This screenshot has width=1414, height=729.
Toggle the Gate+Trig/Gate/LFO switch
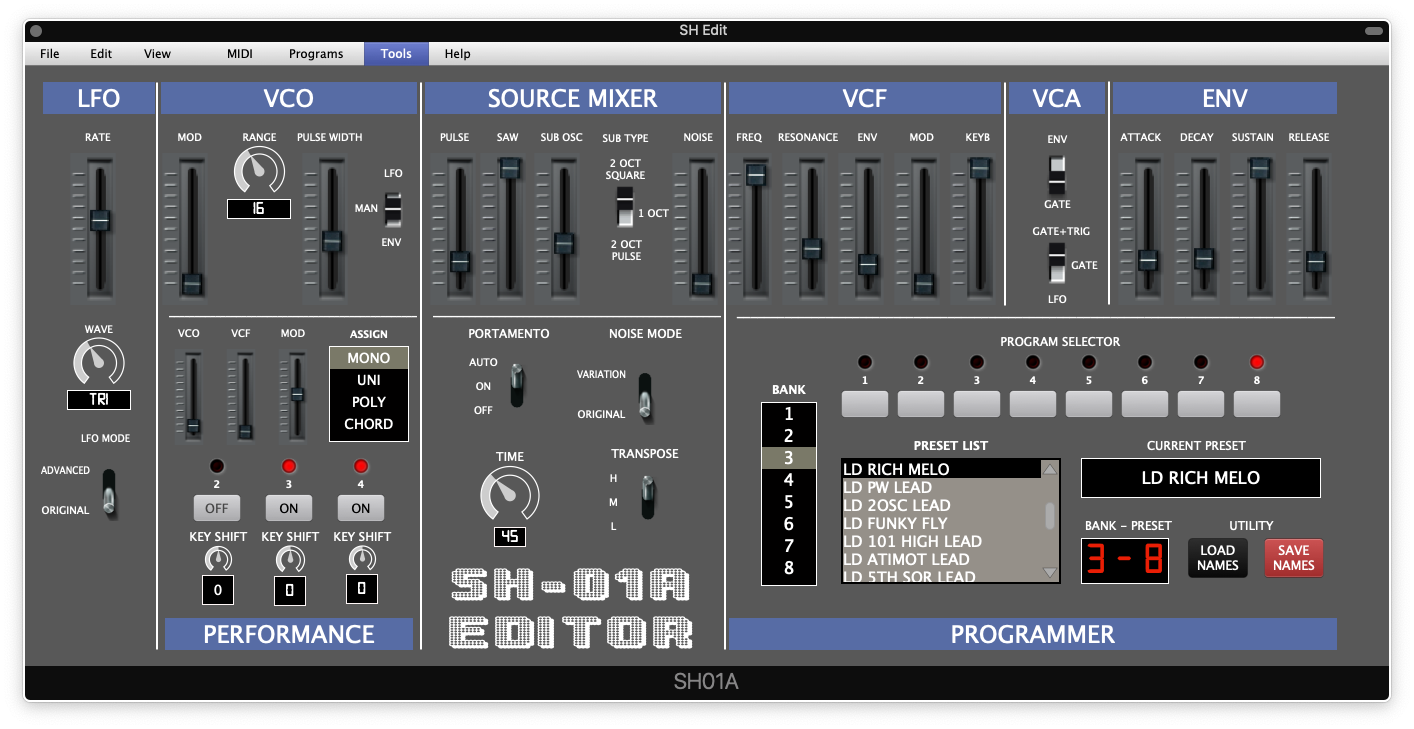pyautogui.click(x=1057, y=265)
